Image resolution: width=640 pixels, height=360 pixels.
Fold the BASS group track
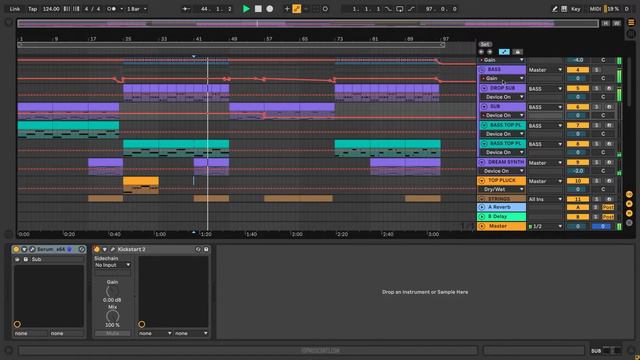pyautogui.click(x=482, y=70)
